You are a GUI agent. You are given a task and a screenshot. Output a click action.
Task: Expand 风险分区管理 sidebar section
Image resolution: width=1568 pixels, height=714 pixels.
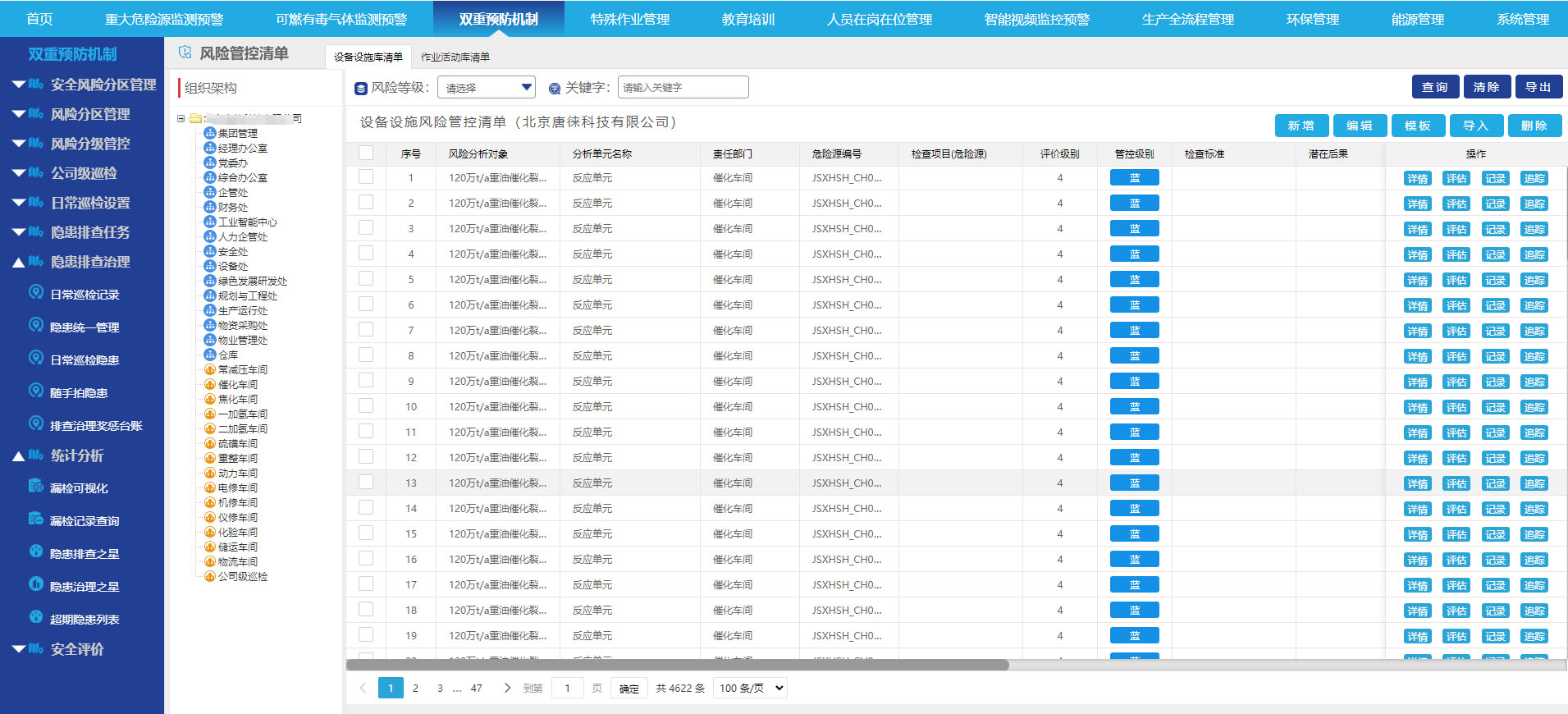pos(18,113)
